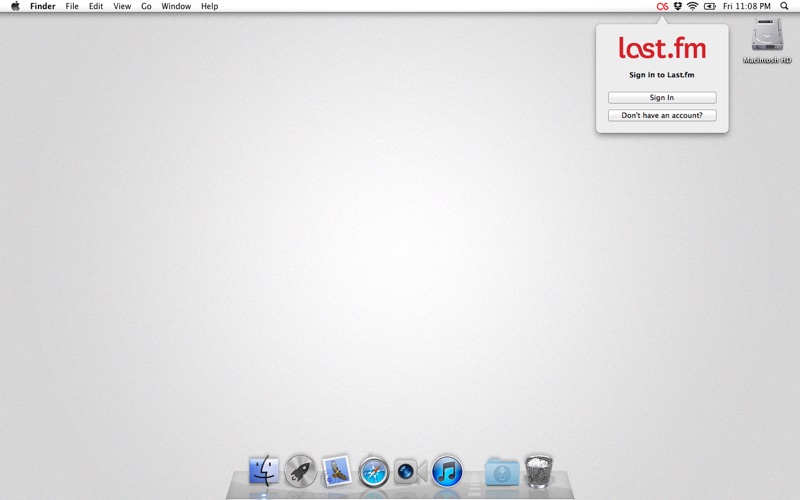Open the Go menu
800x500 pixels.
[x=146, y=6]
